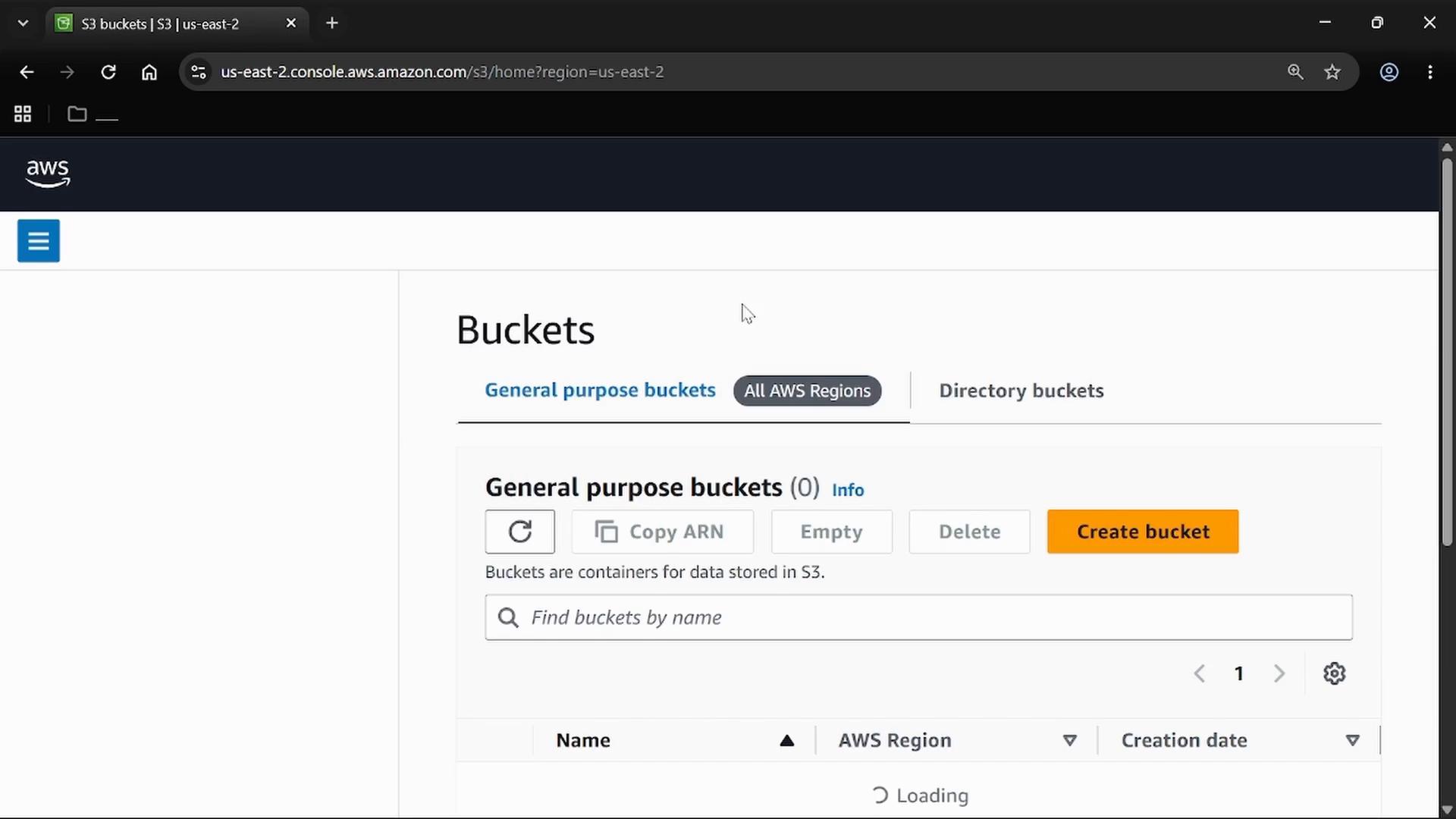The height and width of the screenshot is (819, 1456).
Task: Open the tab search dropdown
Action: 23,24
